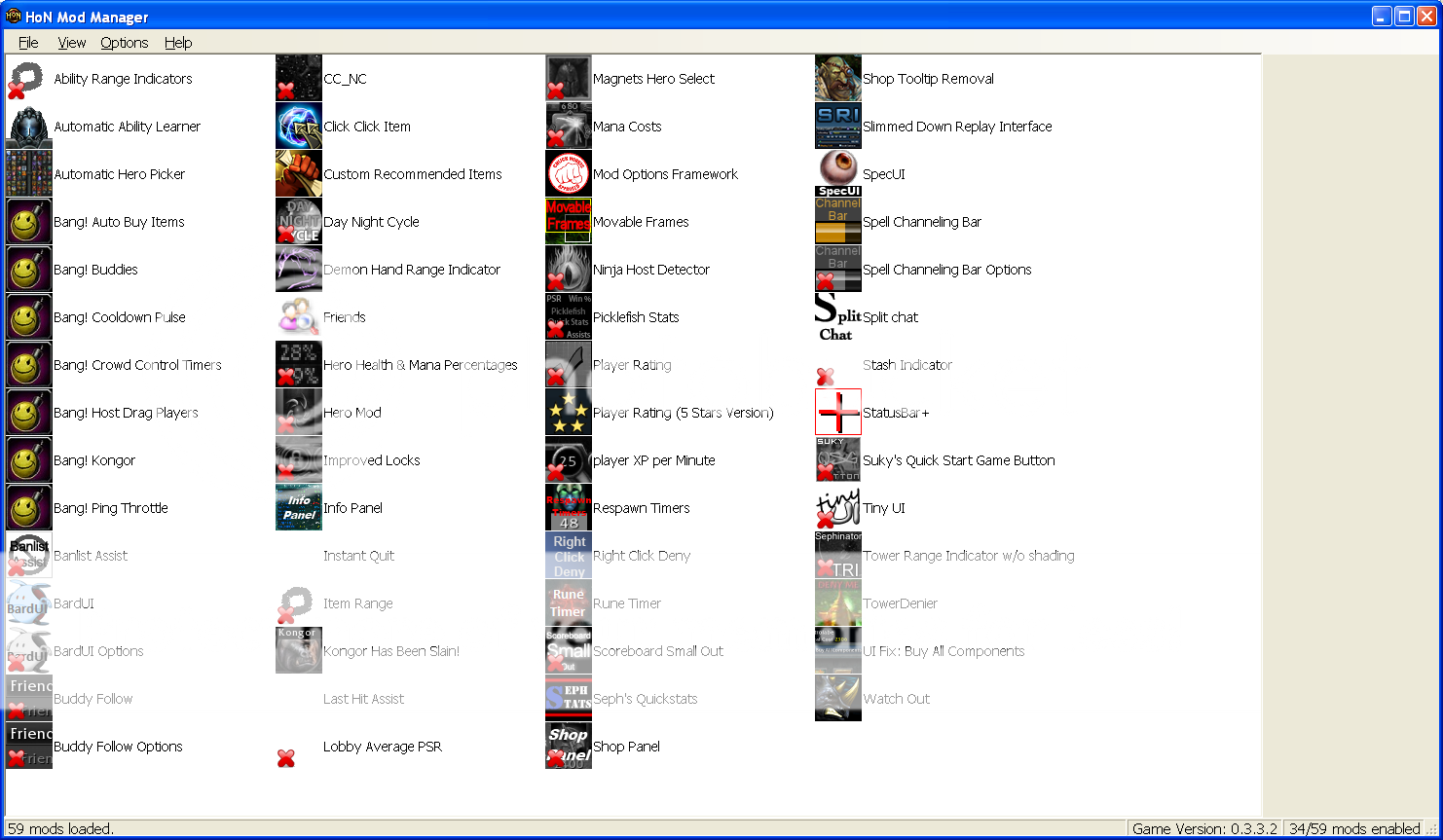Select the 'Banlist Assist' label
This screenshot has height=840, width=1443.
[92, 556]
